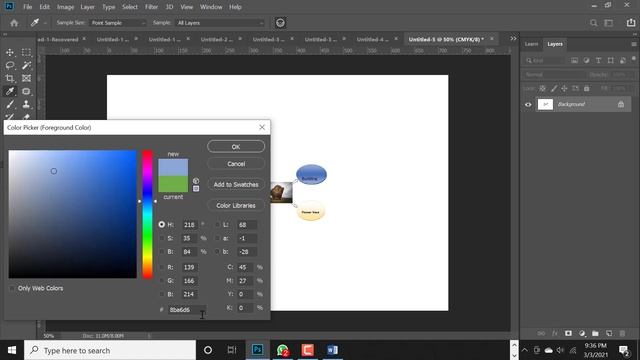Create new fill or adjustment layer icon
The image size is (640, 360).
pos(582,333)
